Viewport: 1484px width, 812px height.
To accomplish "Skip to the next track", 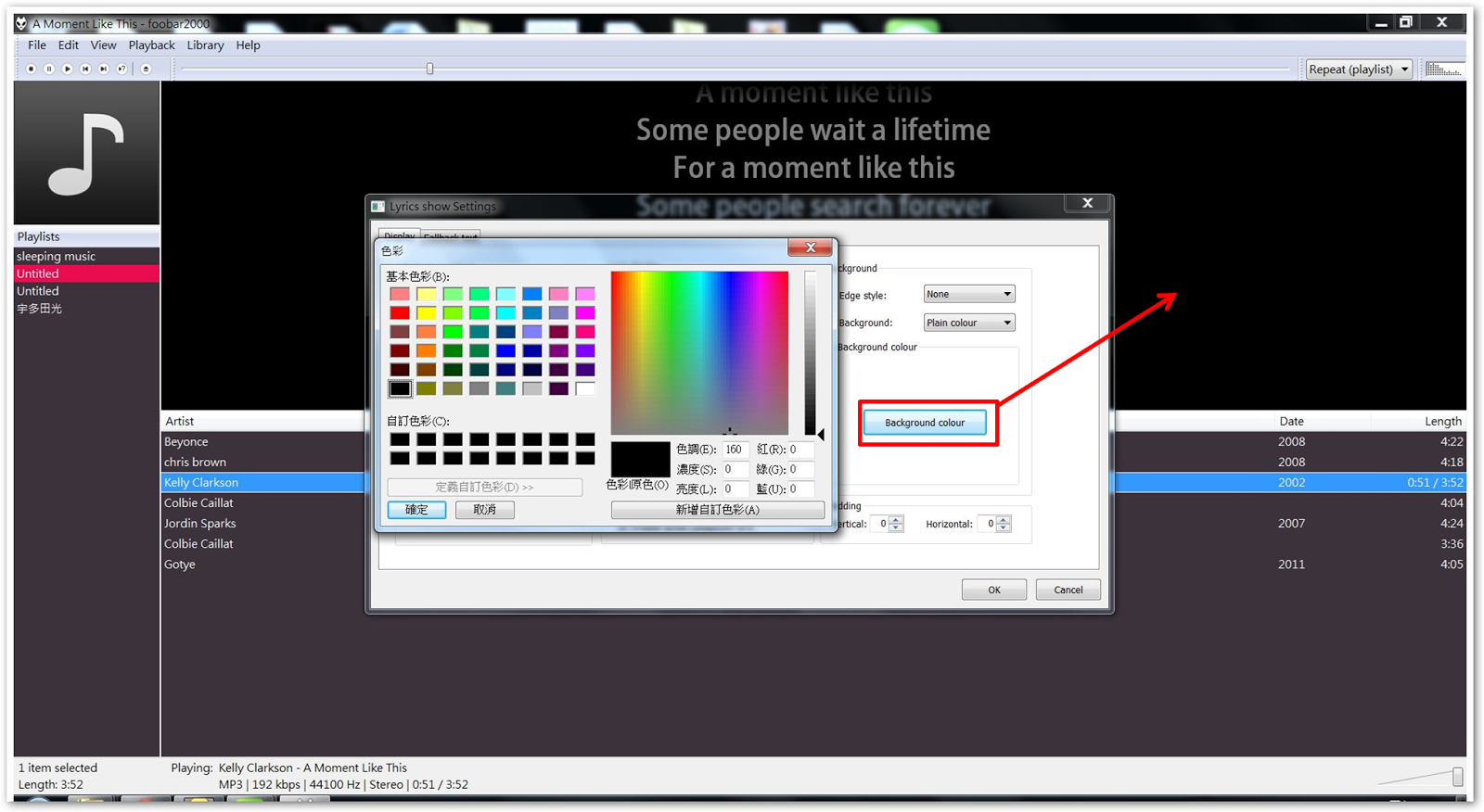I will 104,69.
